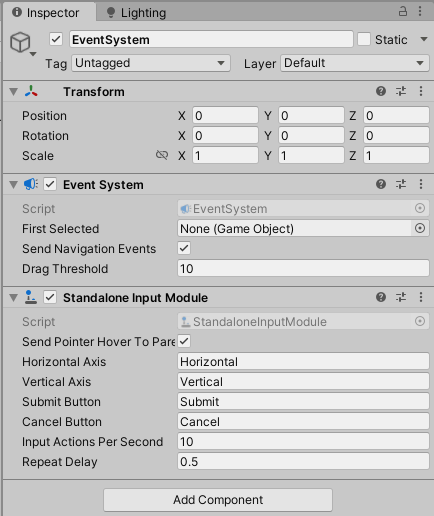Collapse the Transform component foldout
This screenshot has height=516, width=434.
click(13, 92)
